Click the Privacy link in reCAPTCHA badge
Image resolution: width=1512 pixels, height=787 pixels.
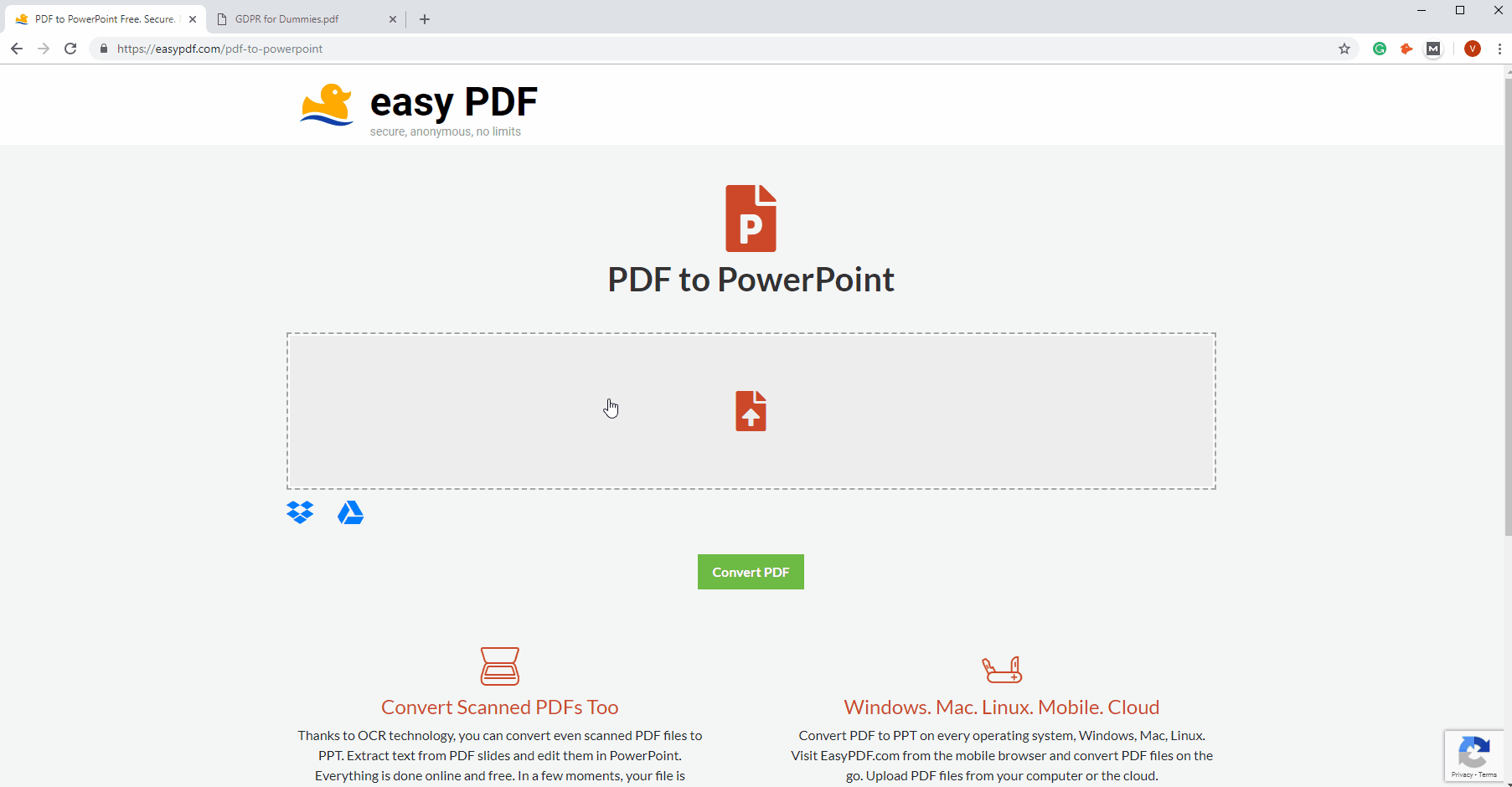point(1462,774)
